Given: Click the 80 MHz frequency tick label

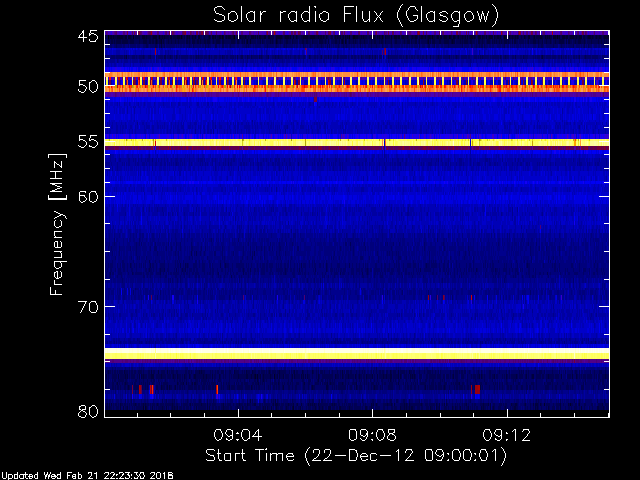Looking at the screenshot, I should click(x=88, y=411).
